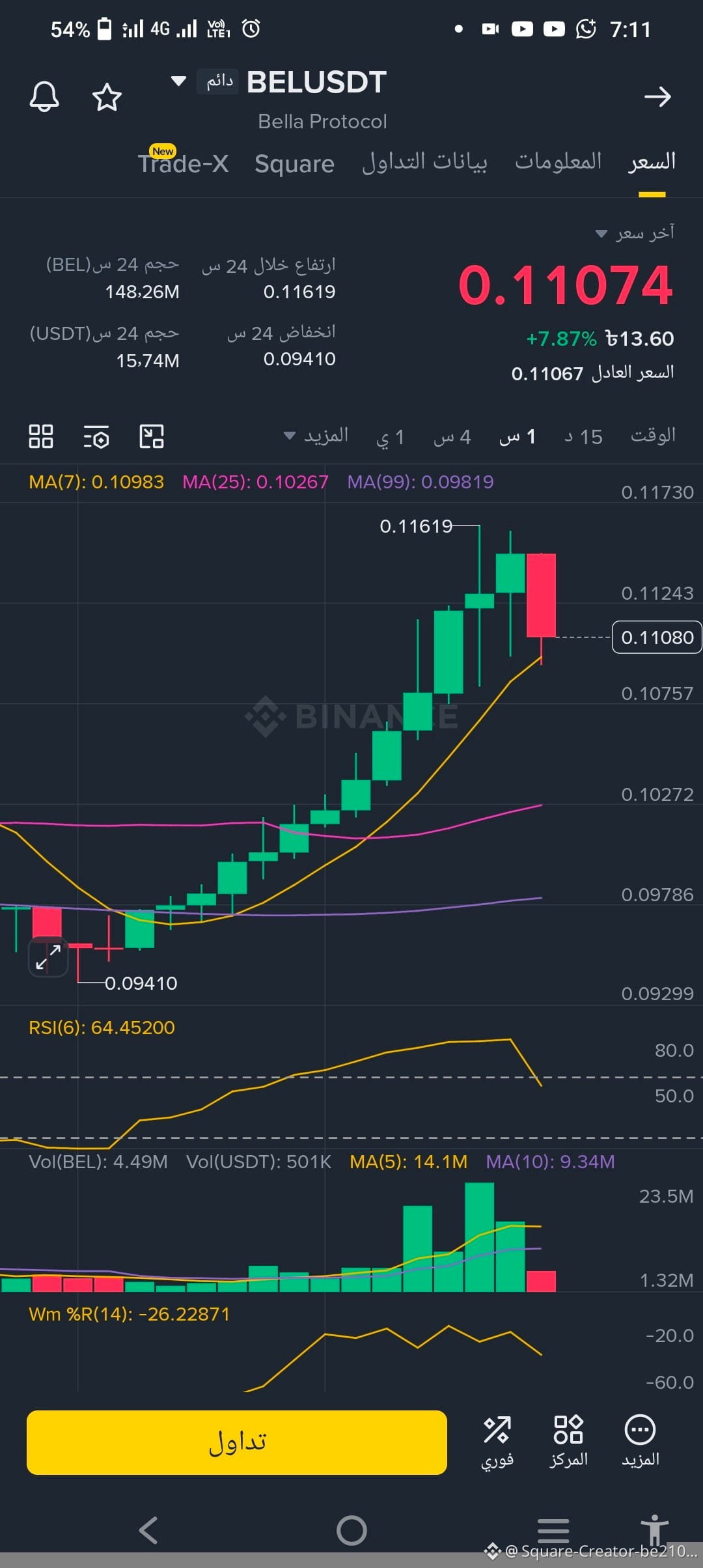Tap the price alert bell icon
Screen dimensions: 703x1568
coord(44,97)
